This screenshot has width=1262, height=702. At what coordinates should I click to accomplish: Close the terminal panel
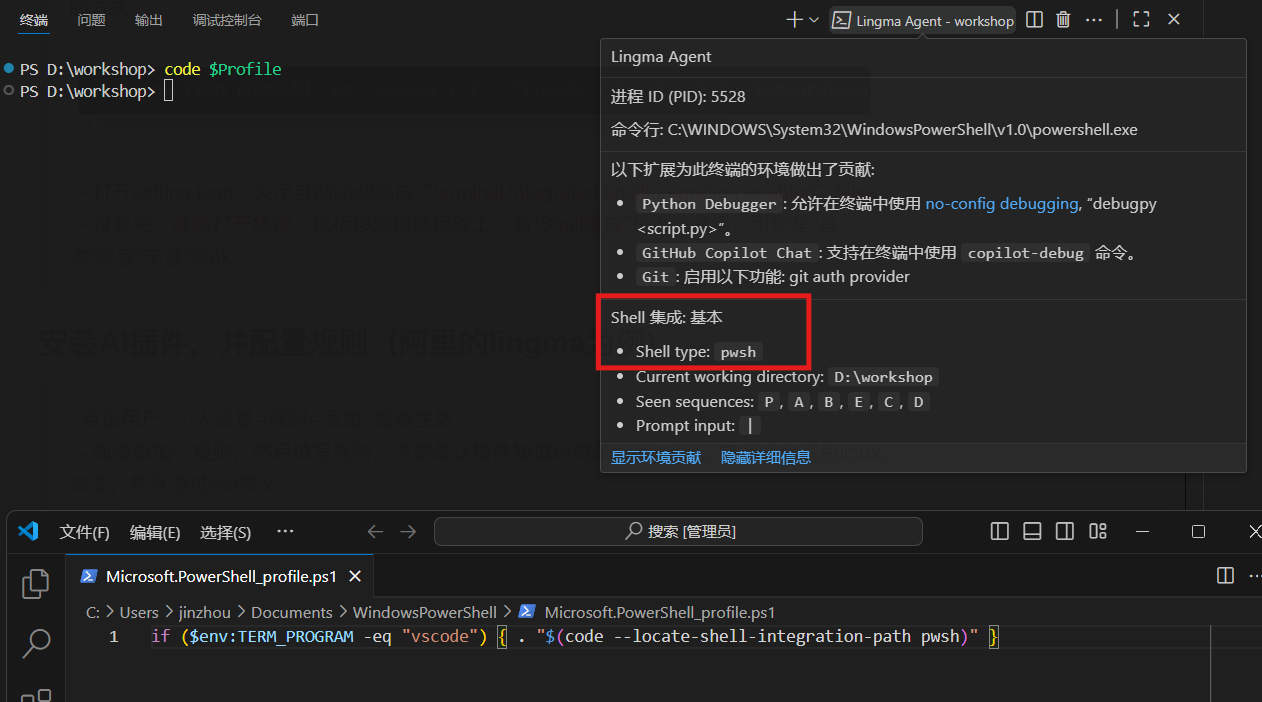(1174, 19)
